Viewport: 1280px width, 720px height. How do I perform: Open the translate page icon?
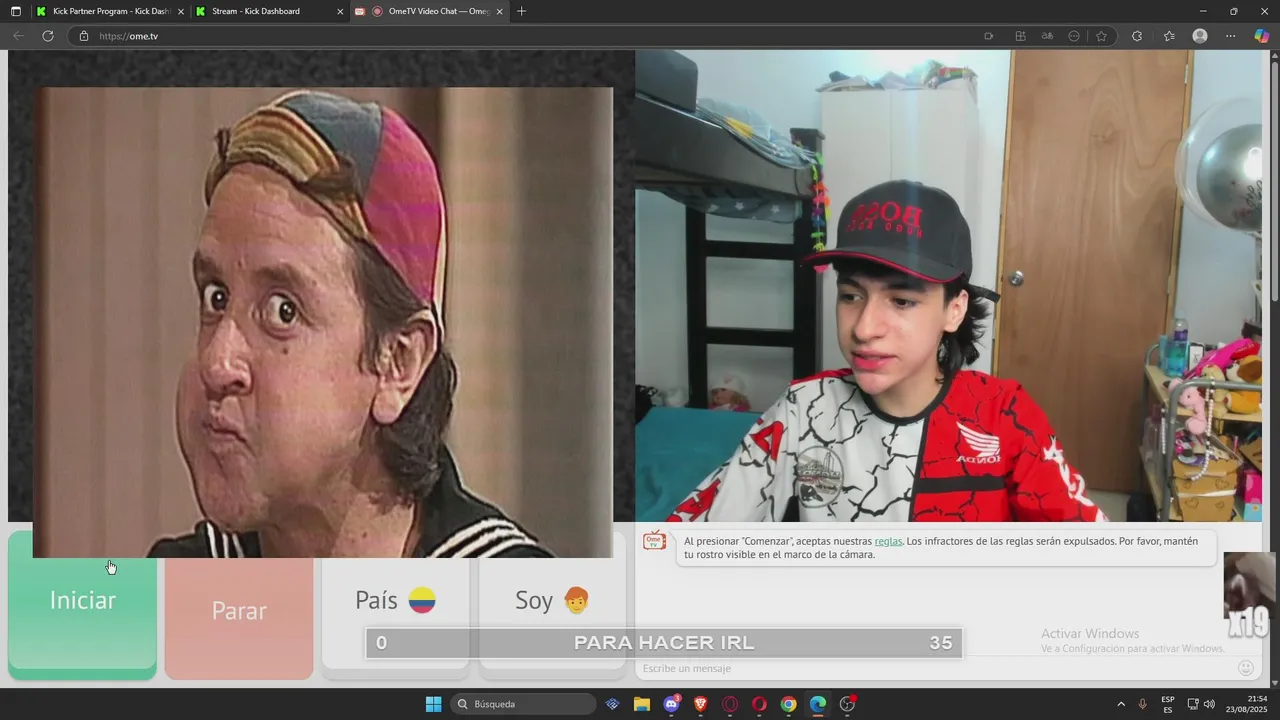click(x=1047, y=36)
